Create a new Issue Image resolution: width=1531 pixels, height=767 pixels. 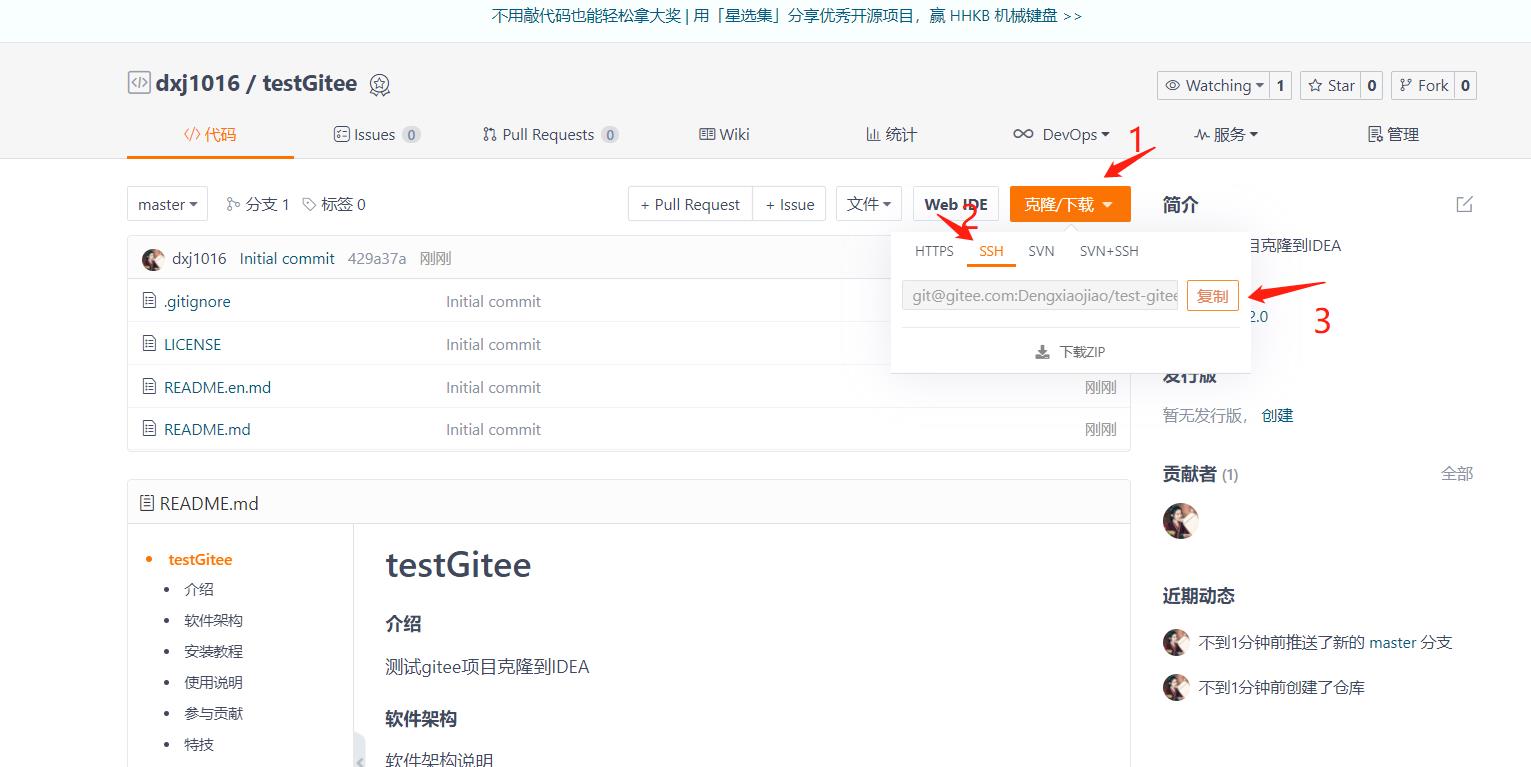[x=790, y=204]
